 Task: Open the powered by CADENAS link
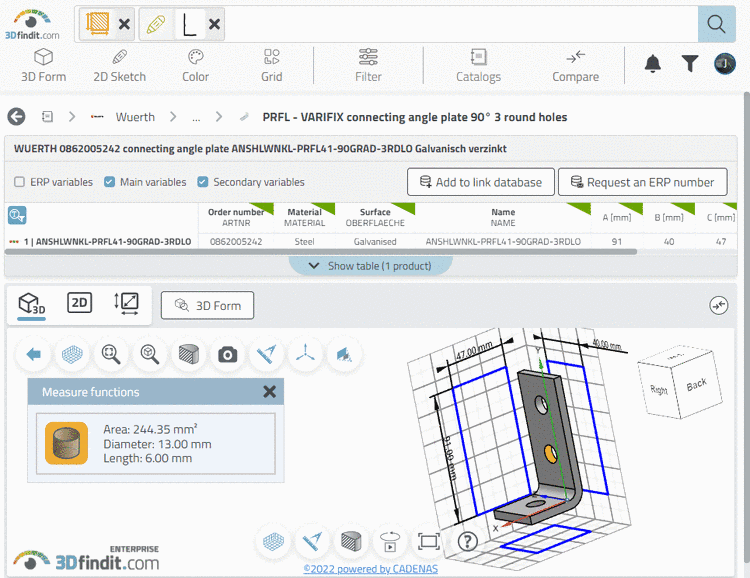(371, 569)
